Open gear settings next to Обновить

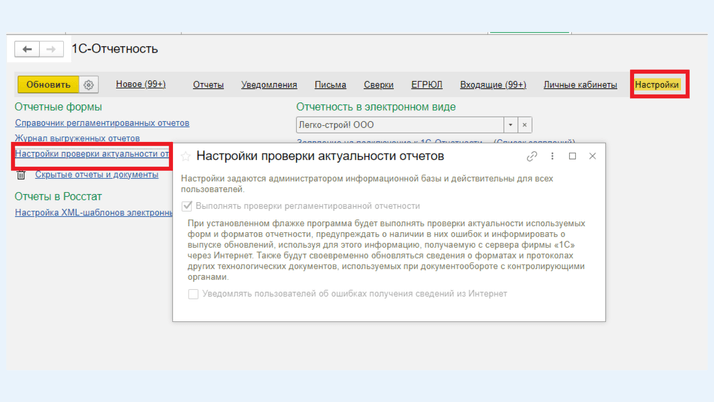coord(89,85)
